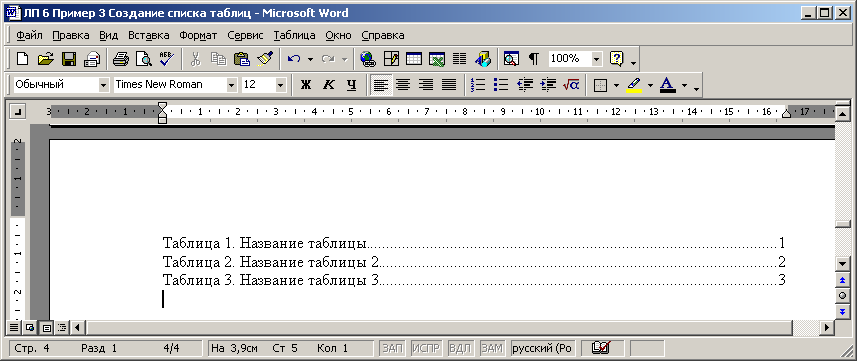Click the spelling status book icon
The height and width of the screenshot is (361, 857).
(x=602, y=348)
